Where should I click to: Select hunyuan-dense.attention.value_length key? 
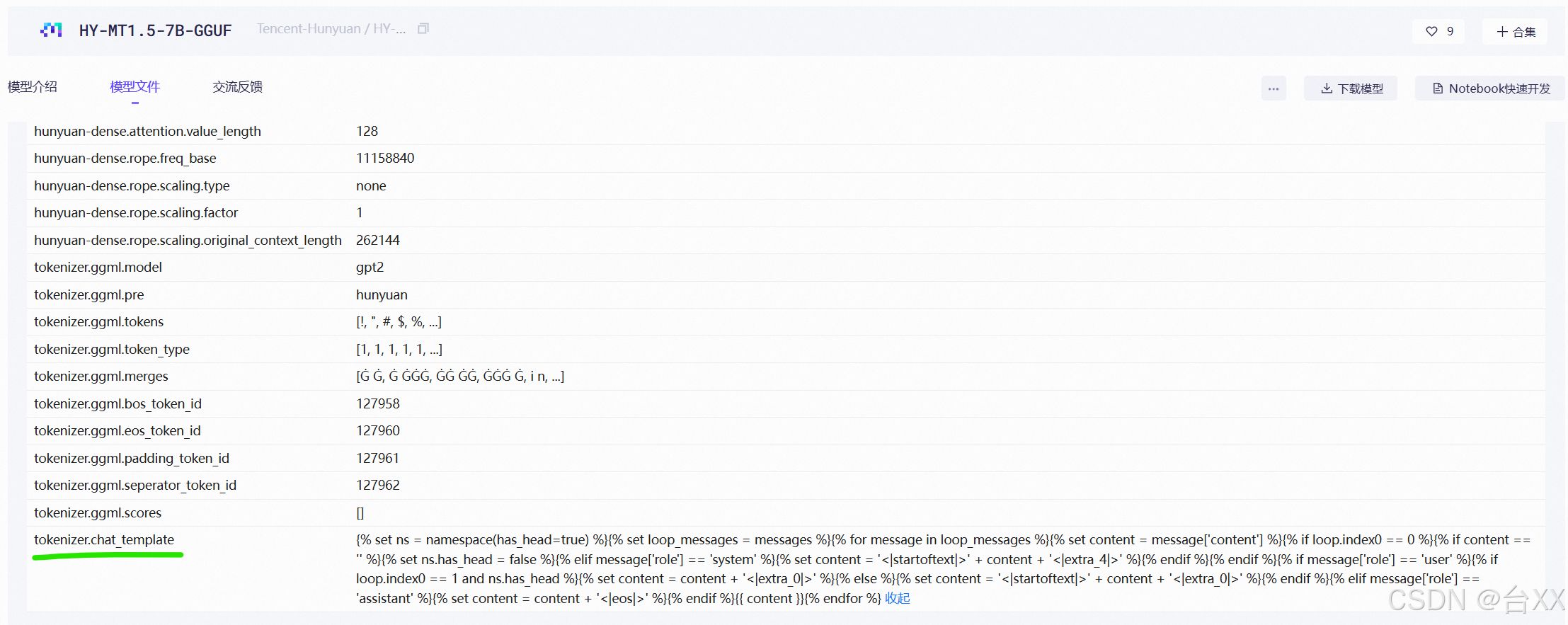pyautogui.click(x=147, y=131)
